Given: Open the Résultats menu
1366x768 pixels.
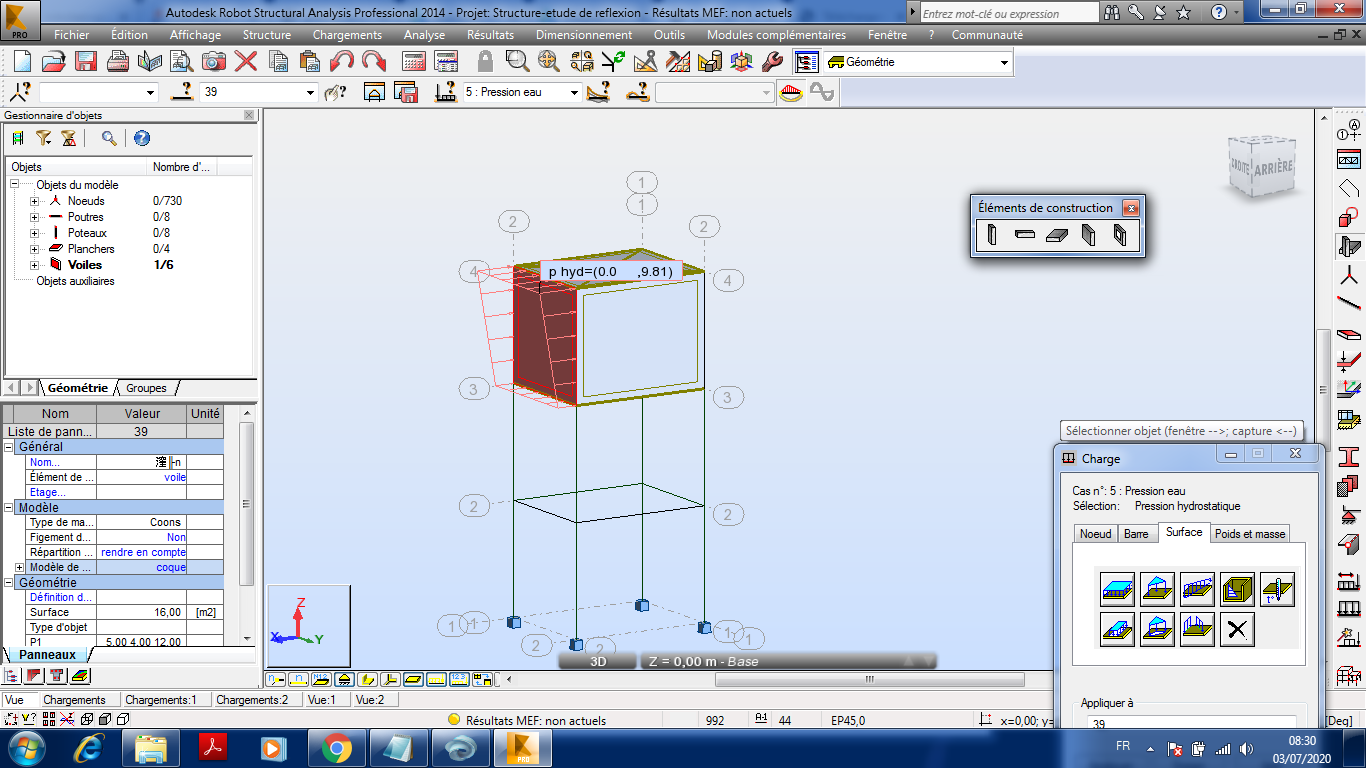Looking at the screenshot, I should click(490, 35).
